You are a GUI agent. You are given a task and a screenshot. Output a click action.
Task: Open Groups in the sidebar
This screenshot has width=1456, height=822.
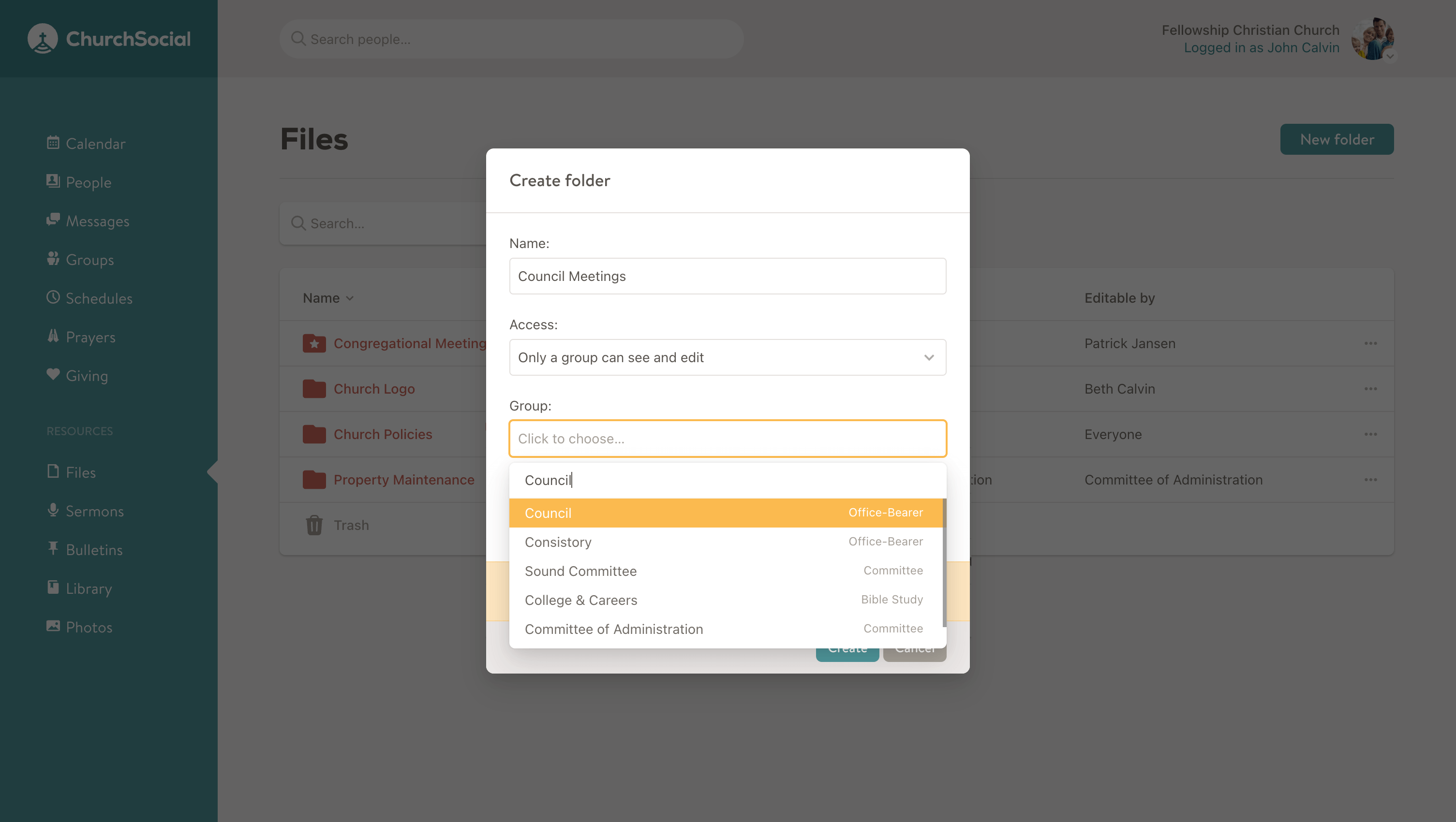80,259
